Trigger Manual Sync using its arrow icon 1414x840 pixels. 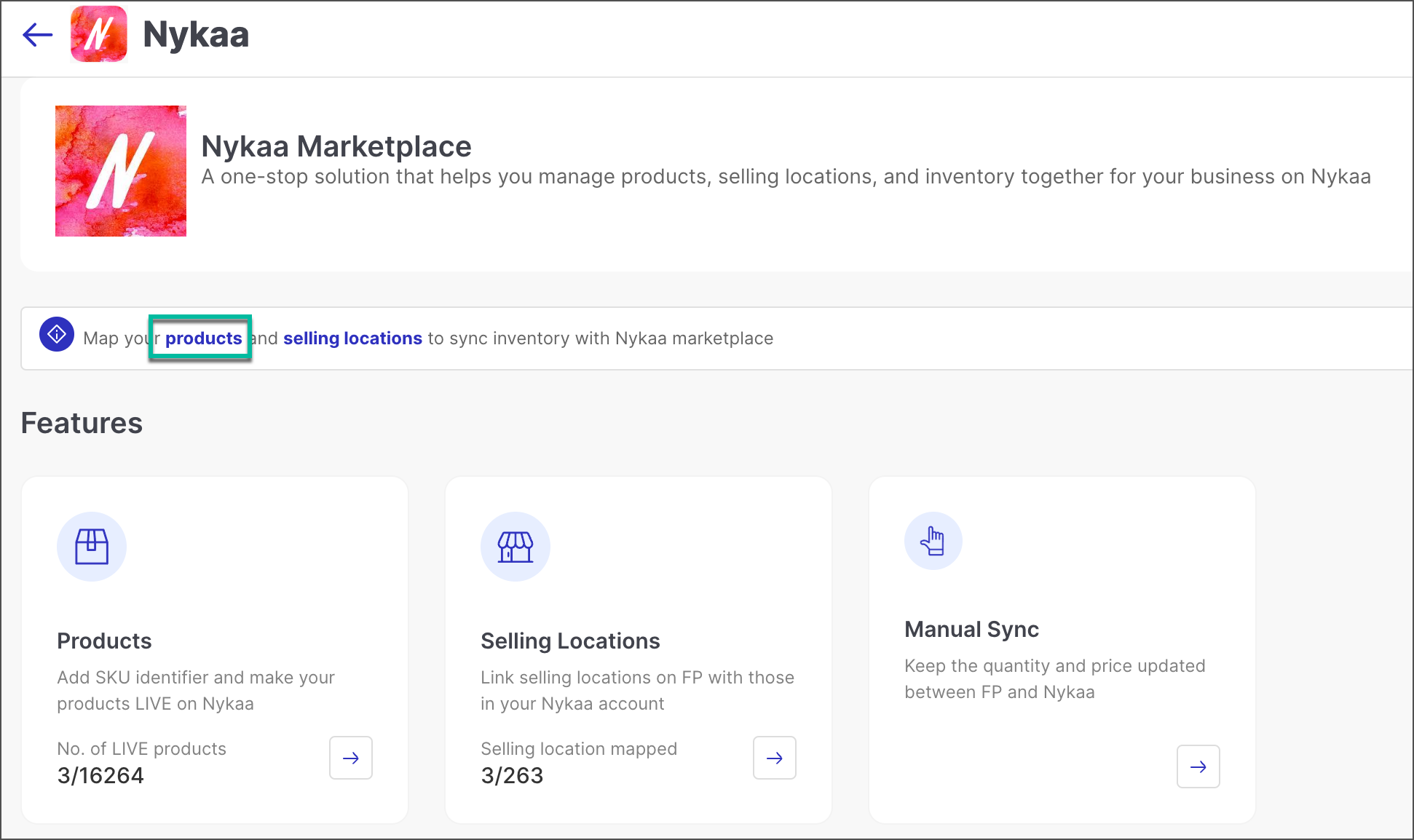[1198, 766]
